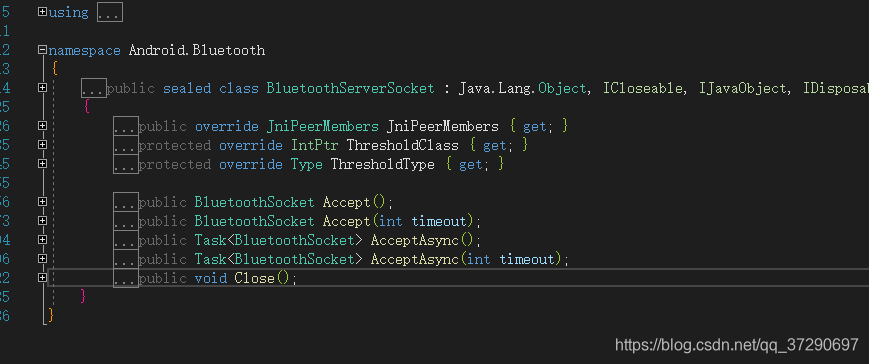Click the Accept name in parameterless overload

click(x=346, y=202)
